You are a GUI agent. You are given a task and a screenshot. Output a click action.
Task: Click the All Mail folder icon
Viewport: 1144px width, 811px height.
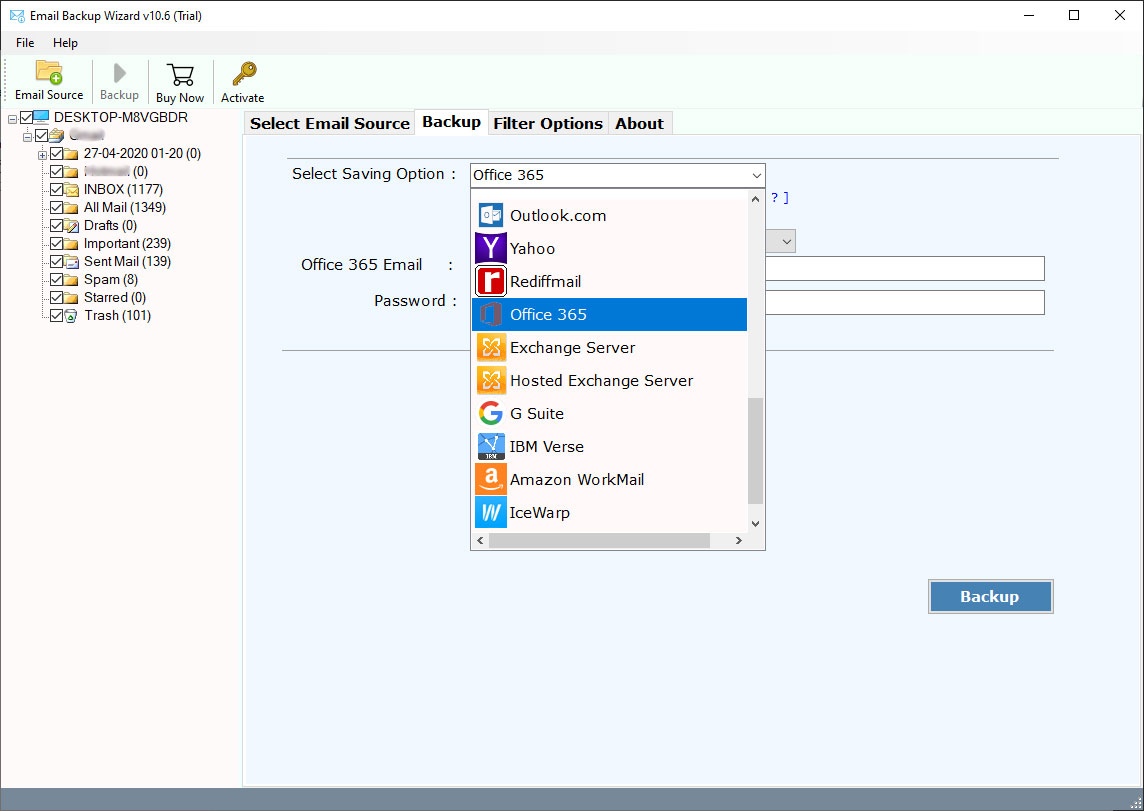pos(71,208)
